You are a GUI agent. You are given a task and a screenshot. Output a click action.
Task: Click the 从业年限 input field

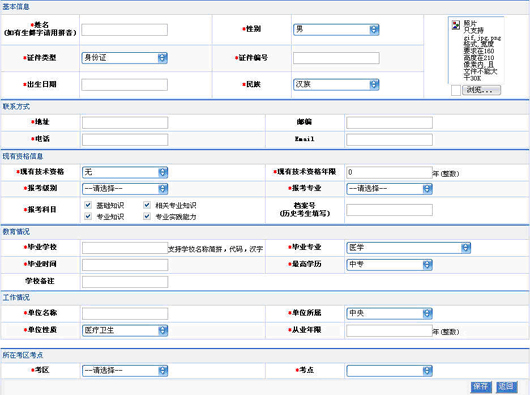coord(389,330)
